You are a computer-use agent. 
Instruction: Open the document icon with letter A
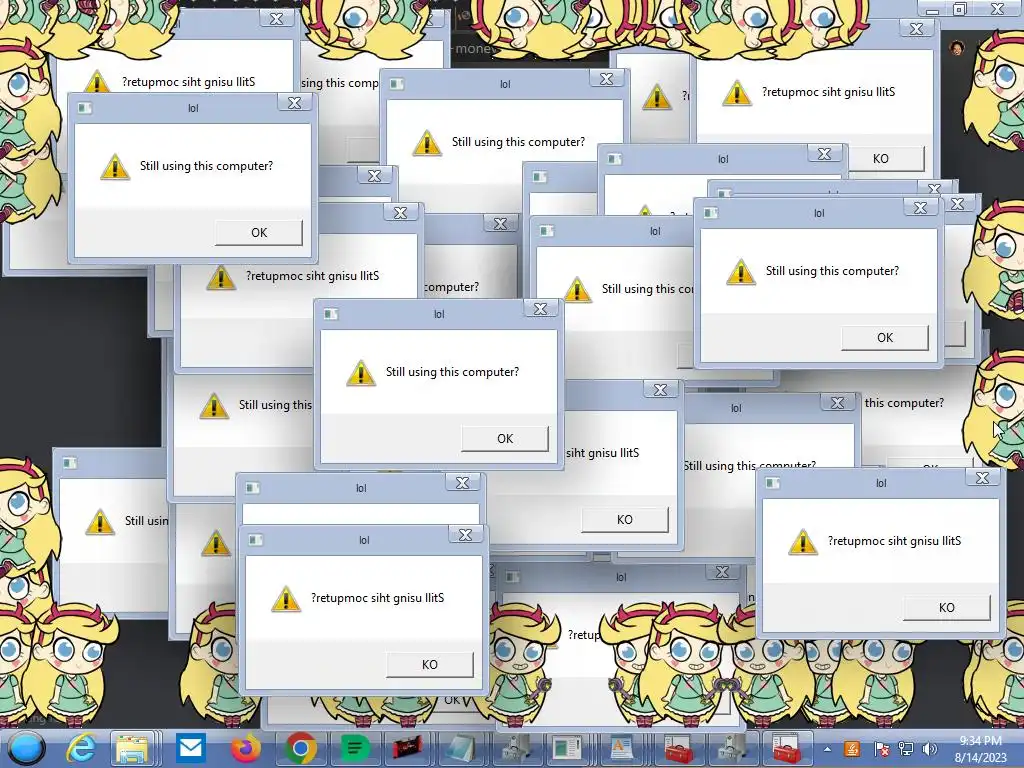(x=620, y=748)
